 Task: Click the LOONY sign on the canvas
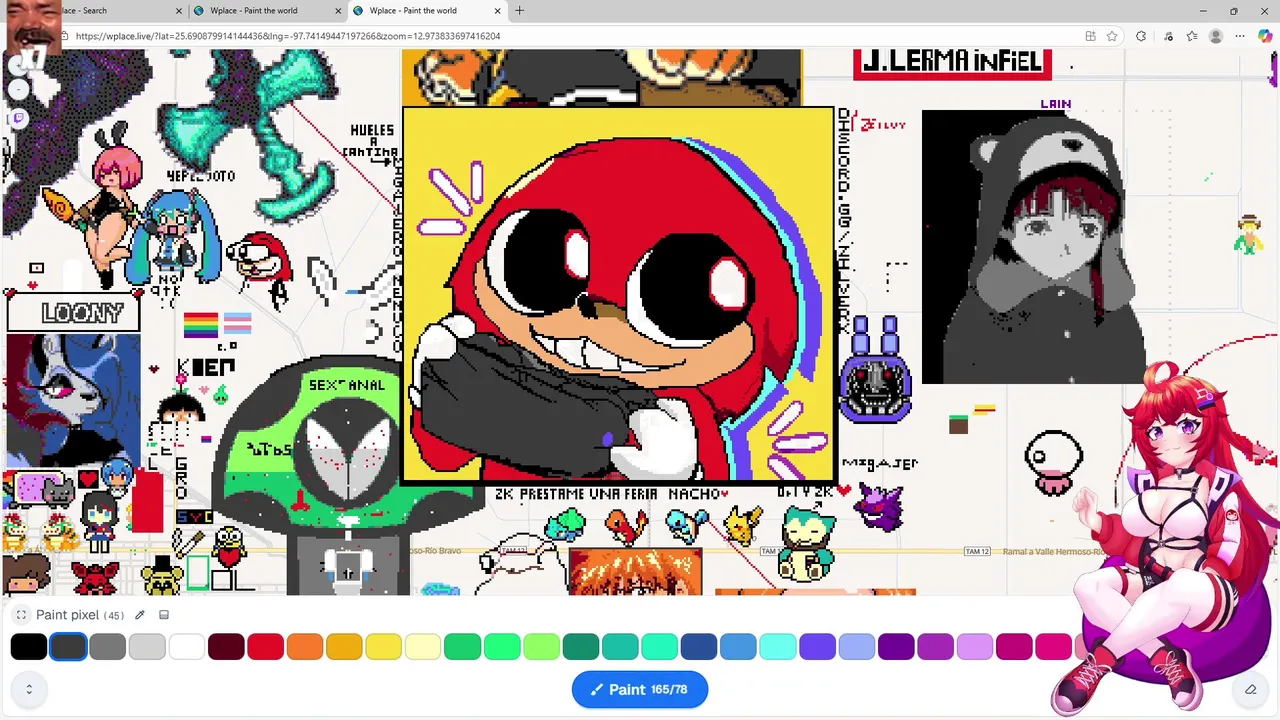pos(73,313)
